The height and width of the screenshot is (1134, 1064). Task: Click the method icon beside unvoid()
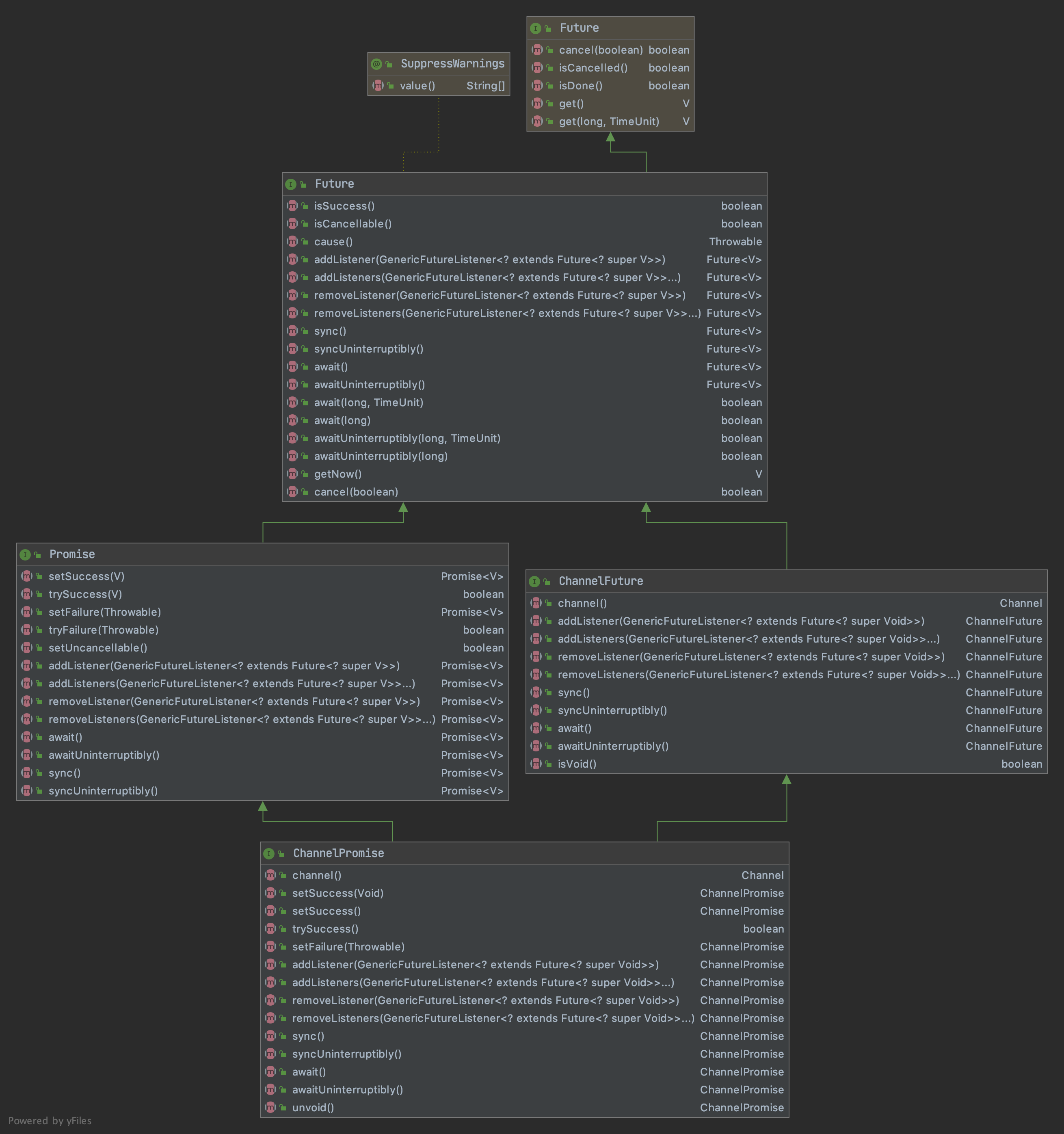(270, 1107)
